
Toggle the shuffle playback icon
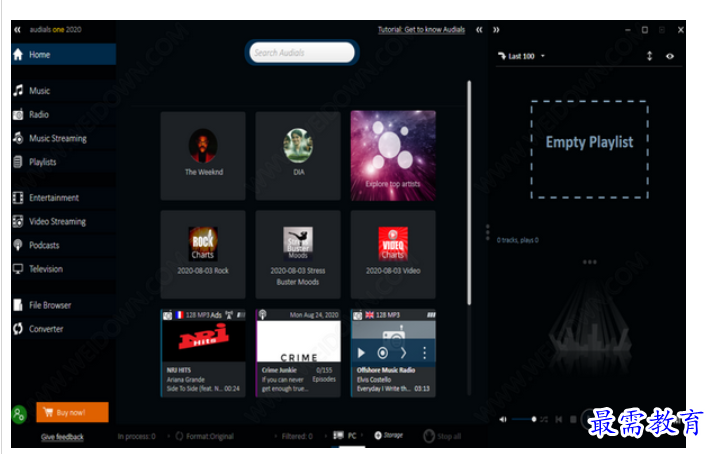(x=544, y=419)
